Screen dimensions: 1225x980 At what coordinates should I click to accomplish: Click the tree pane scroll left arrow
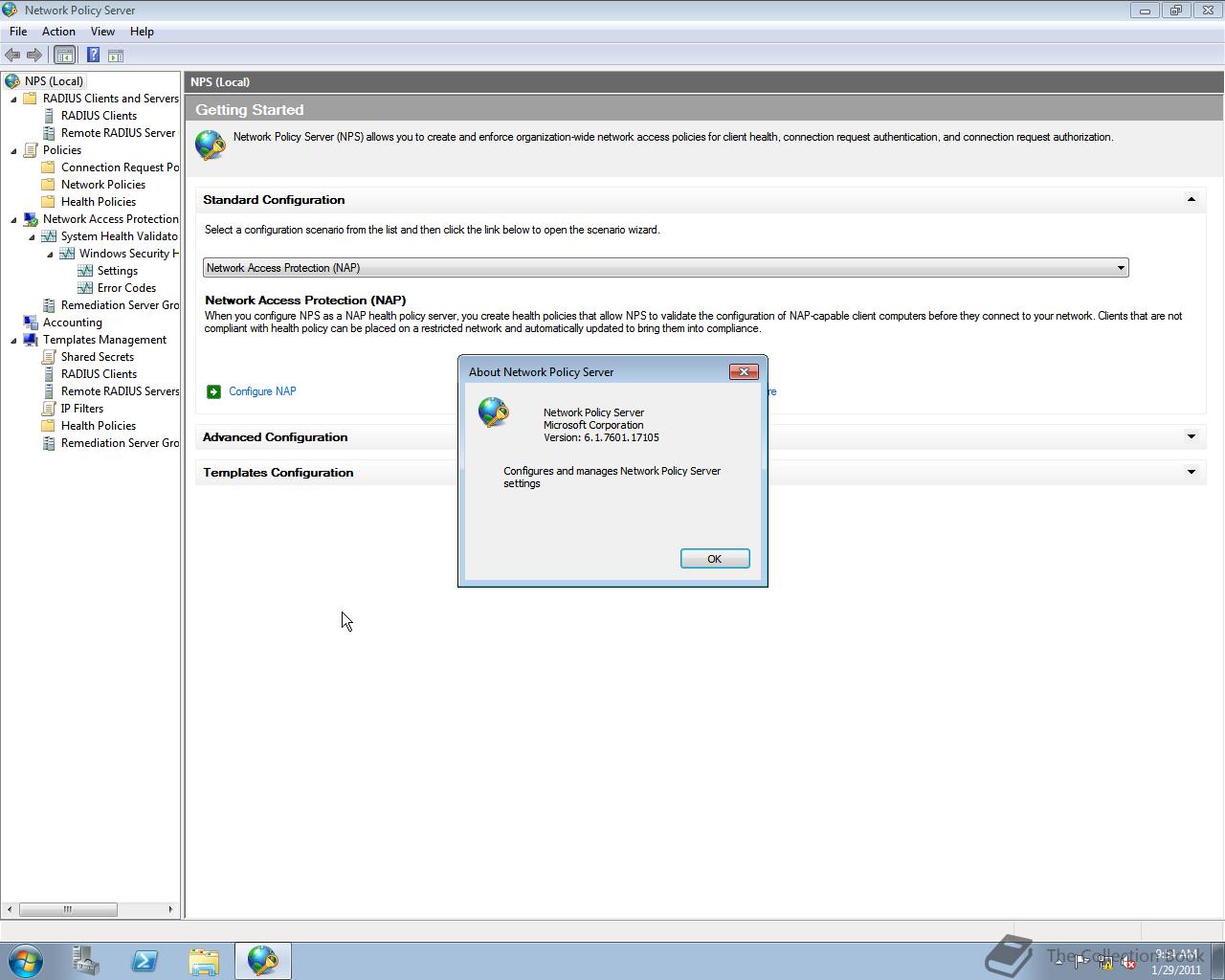pos(10,909)
